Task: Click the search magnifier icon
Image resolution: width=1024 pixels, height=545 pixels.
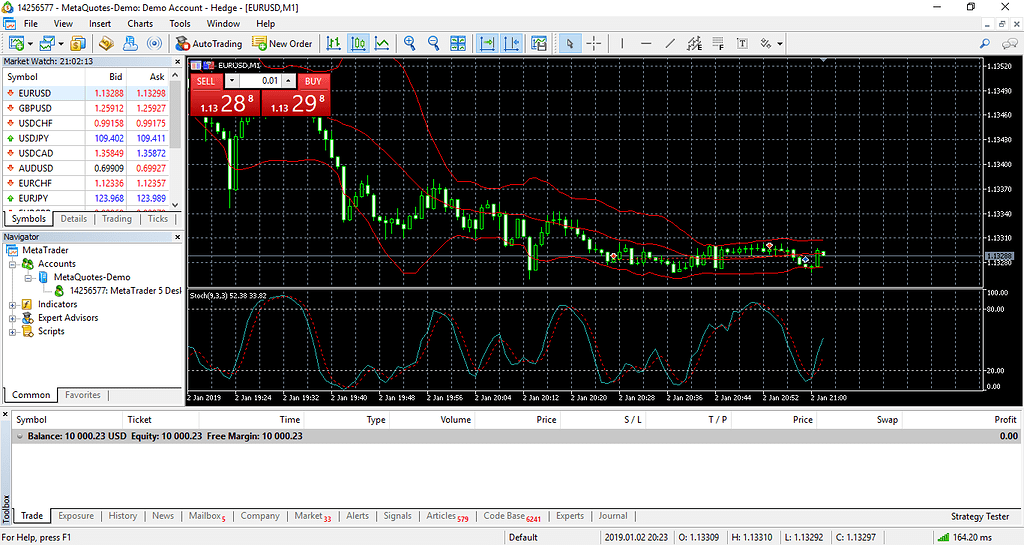Action: 985,44
